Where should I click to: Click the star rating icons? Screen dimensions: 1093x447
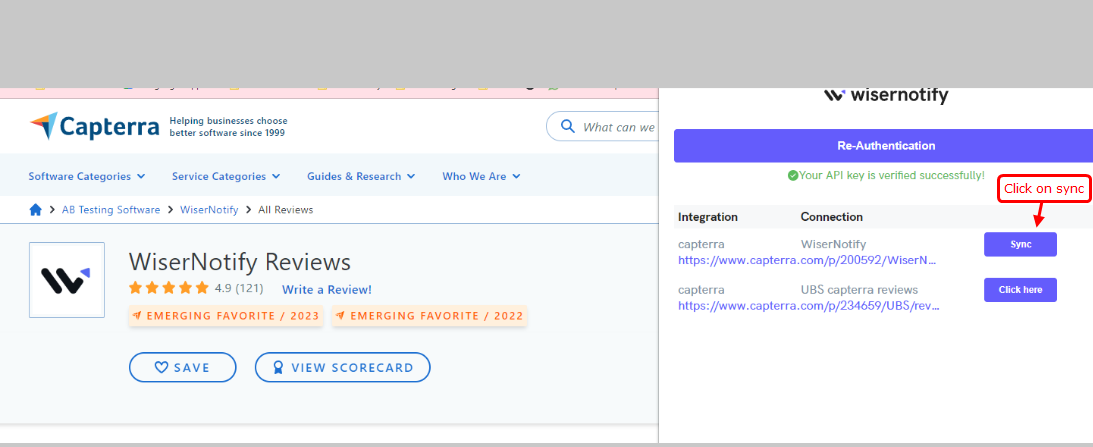168,288
